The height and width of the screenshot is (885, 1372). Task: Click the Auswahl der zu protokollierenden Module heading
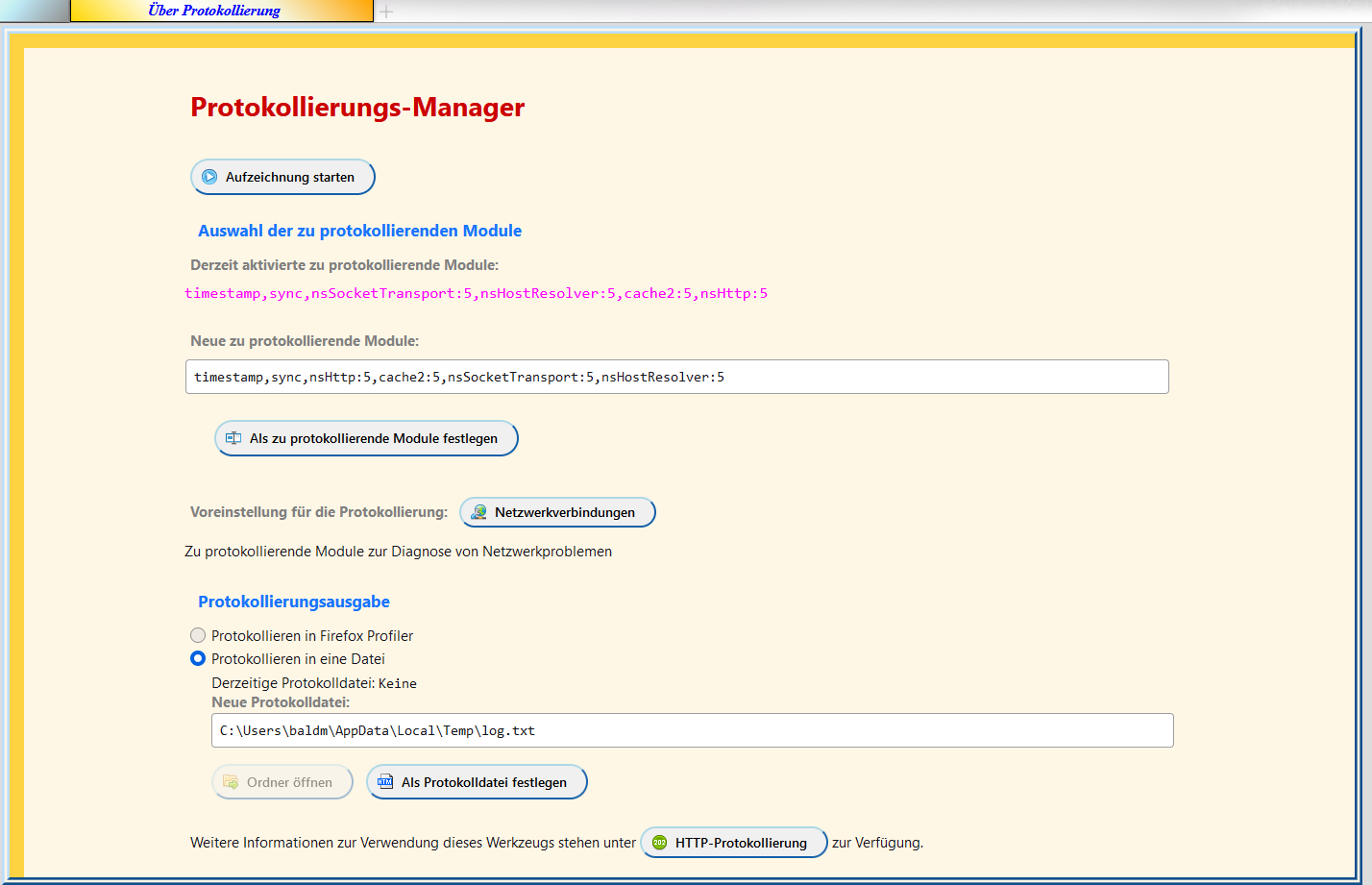(360, 231)
